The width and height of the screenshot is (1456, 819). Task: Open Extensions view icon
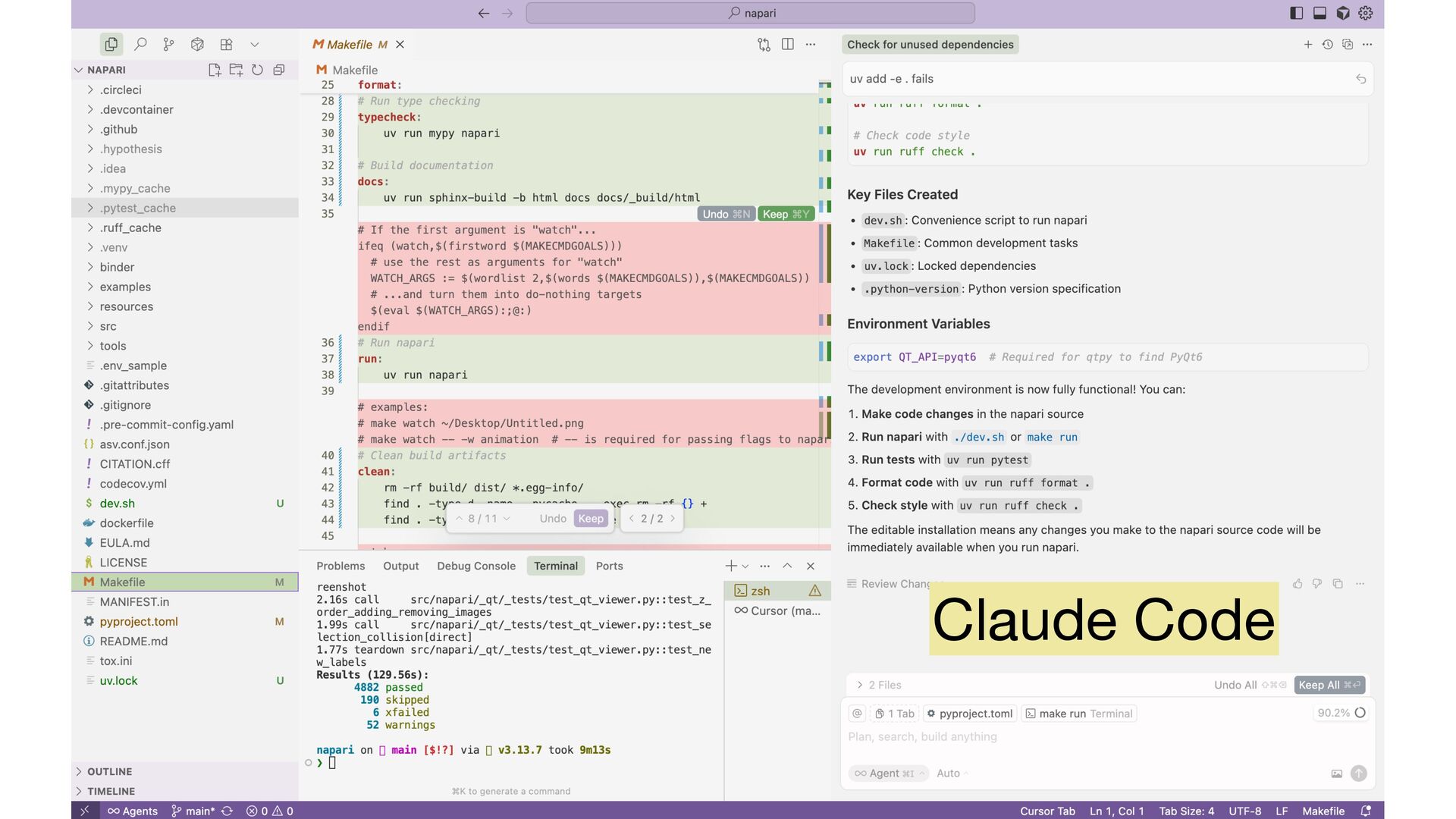pyautogui.click(x=226, y=45)
